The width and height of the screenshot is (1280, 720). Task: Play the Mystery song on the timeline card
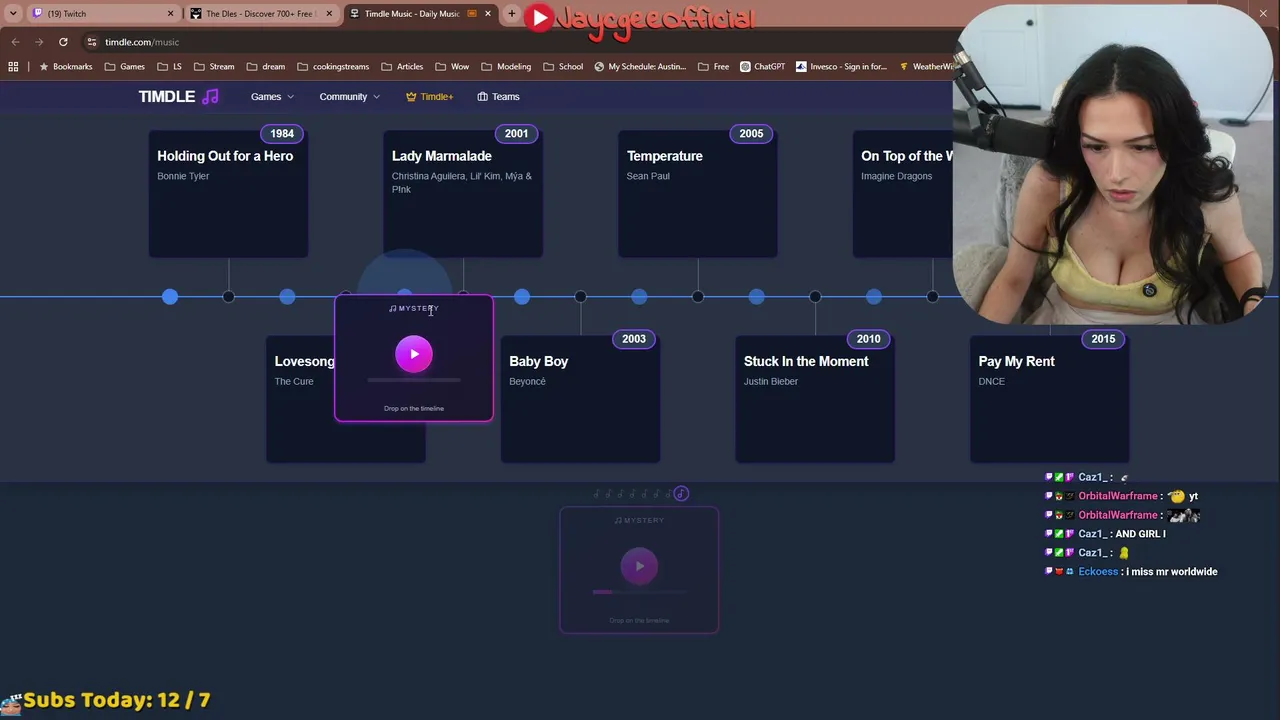[414, 354]
